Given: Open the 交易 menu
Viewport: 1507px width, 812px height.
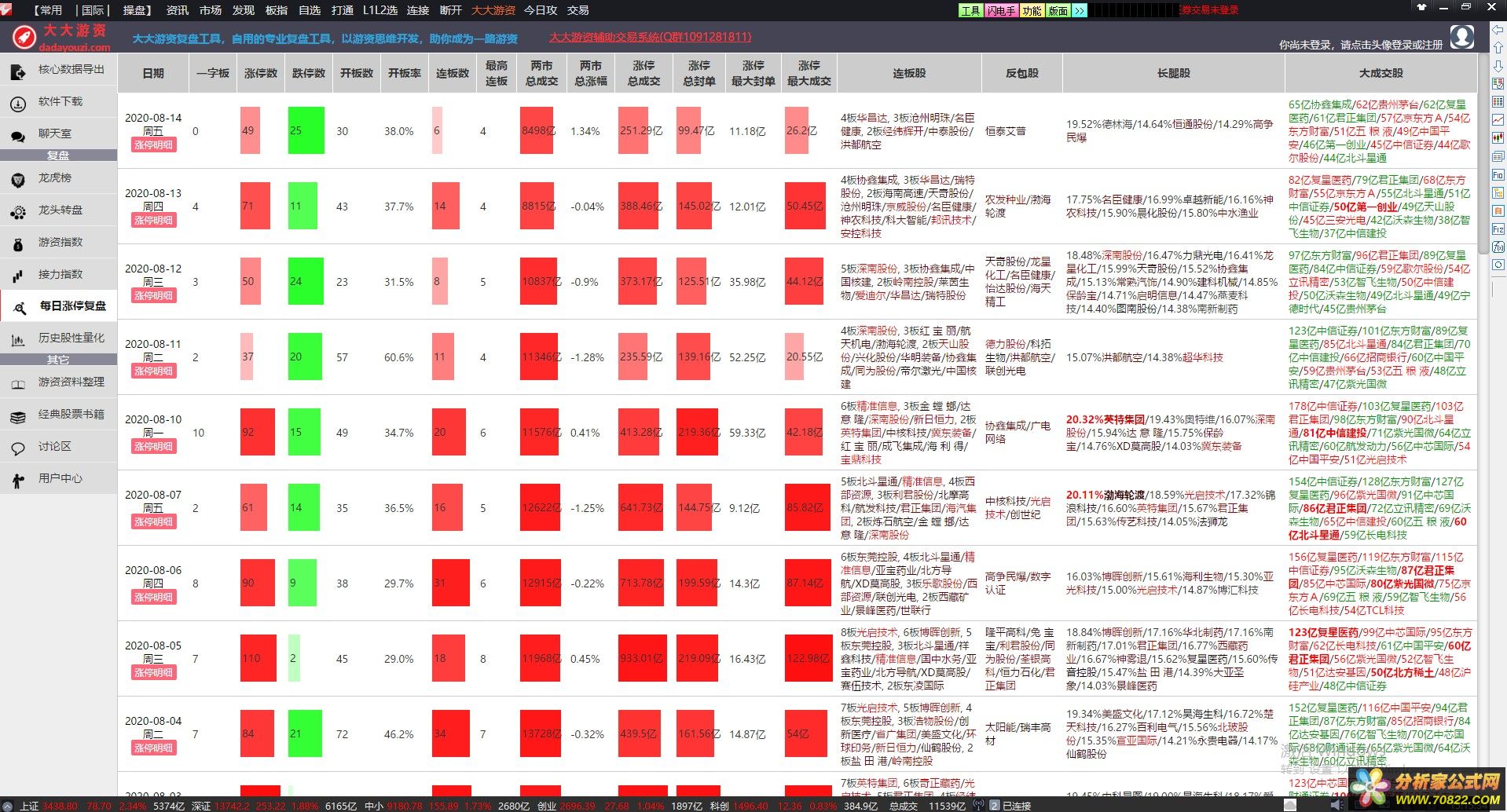Looking at the screenshot, I should click(578, 10).
